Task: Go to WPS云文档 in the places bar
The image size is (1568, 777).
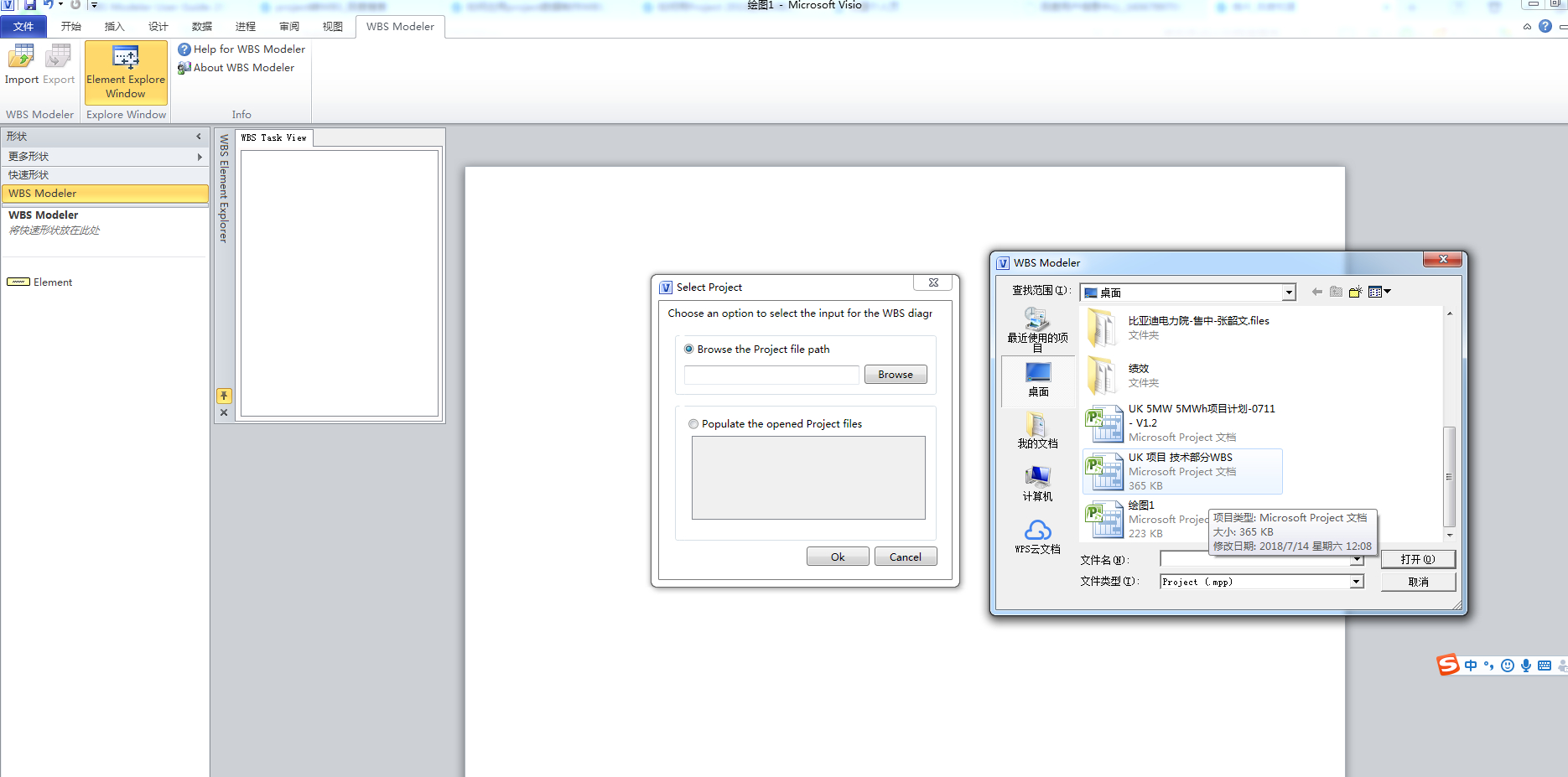Action: tap(1038, 536)
